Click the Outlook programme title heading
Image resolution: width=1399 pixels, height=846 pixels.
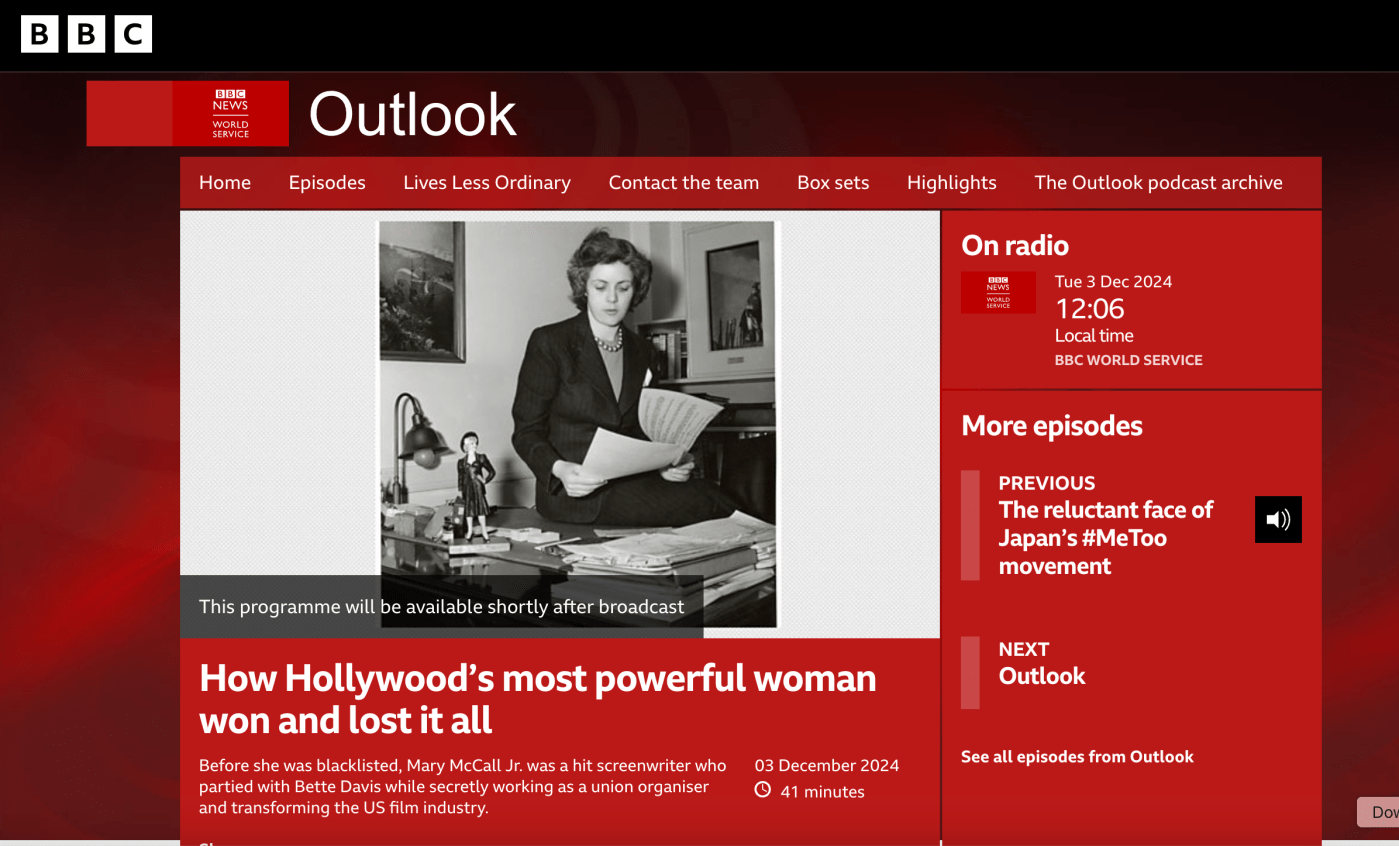point(412,114)
